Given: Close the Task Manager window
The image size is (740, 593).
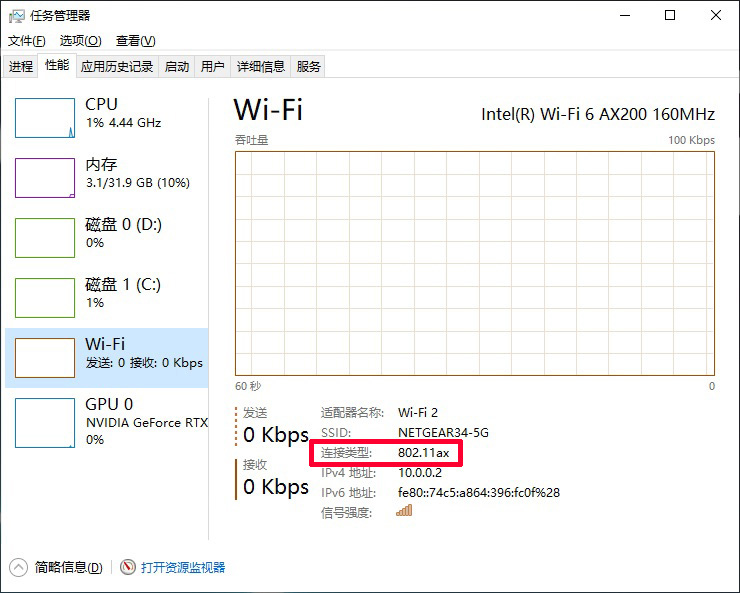Looking at the screenshot, I should [x=715, y=16].
